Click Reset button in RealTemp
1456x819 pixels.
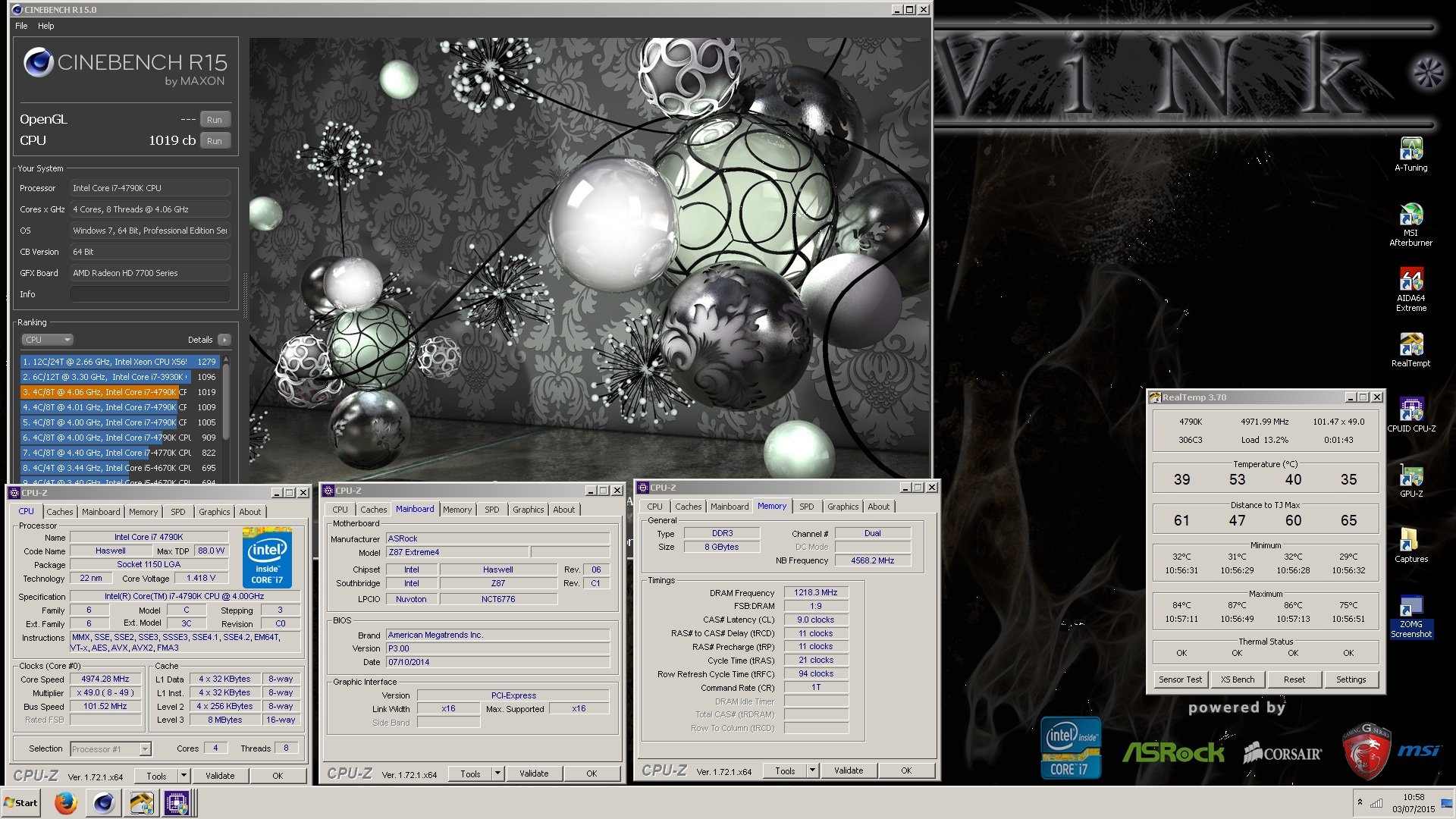[x=1294, y=679]
